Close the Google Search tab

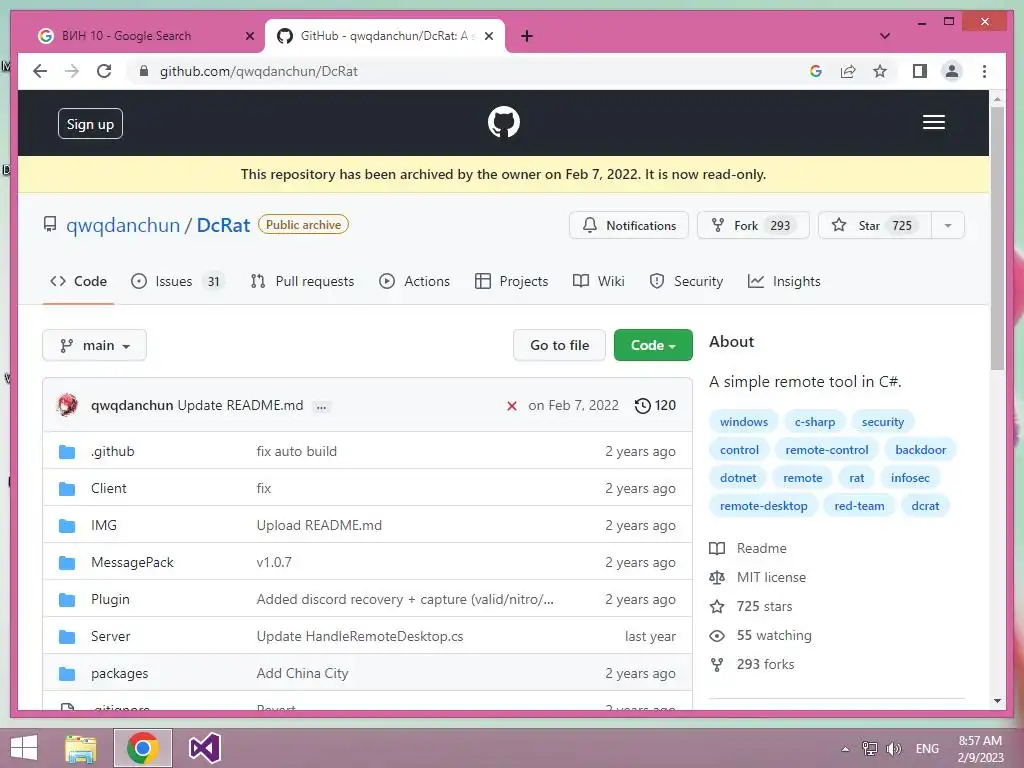point(249,36)
